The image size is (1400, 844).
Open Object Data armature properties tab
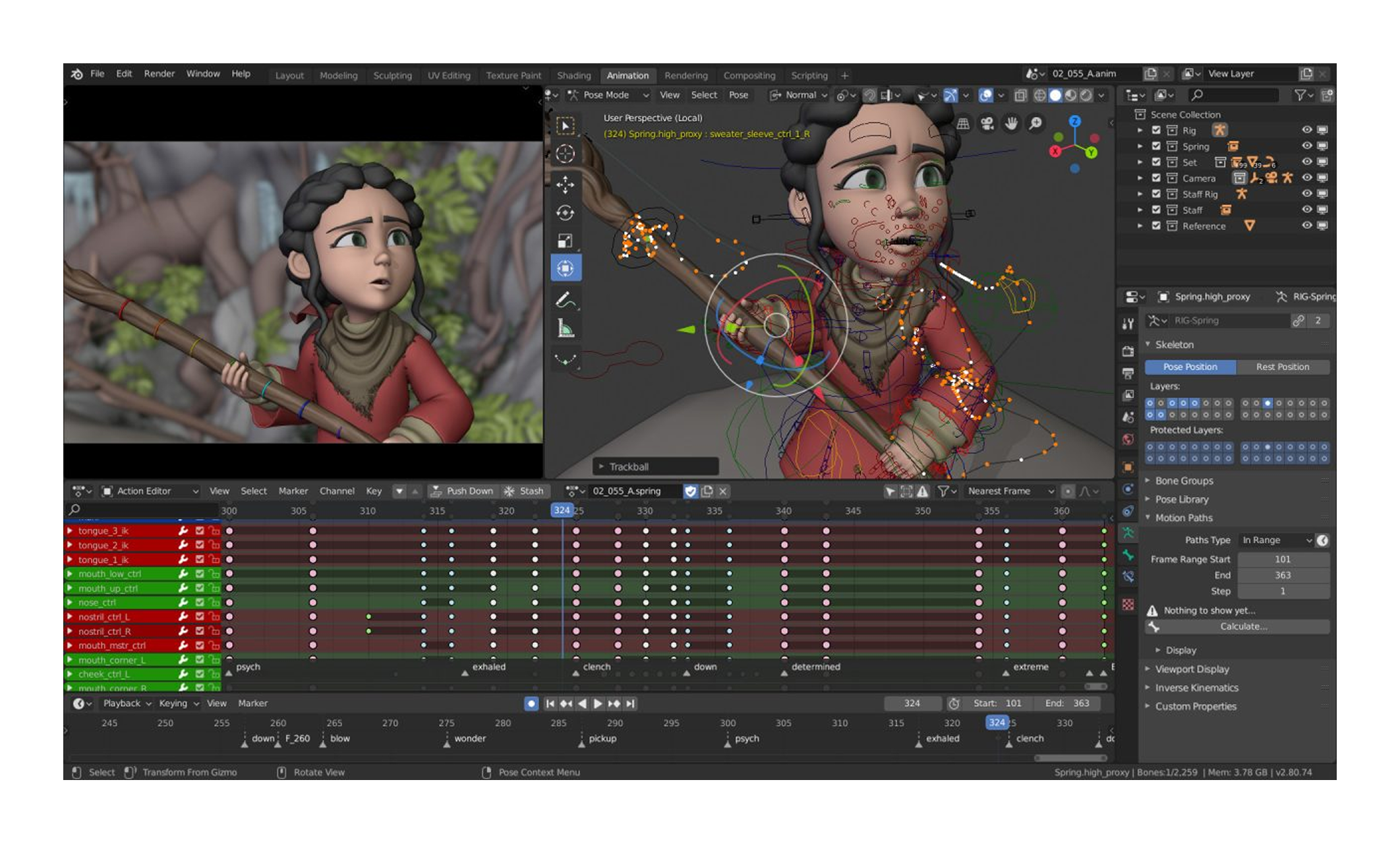(1128, 532)
